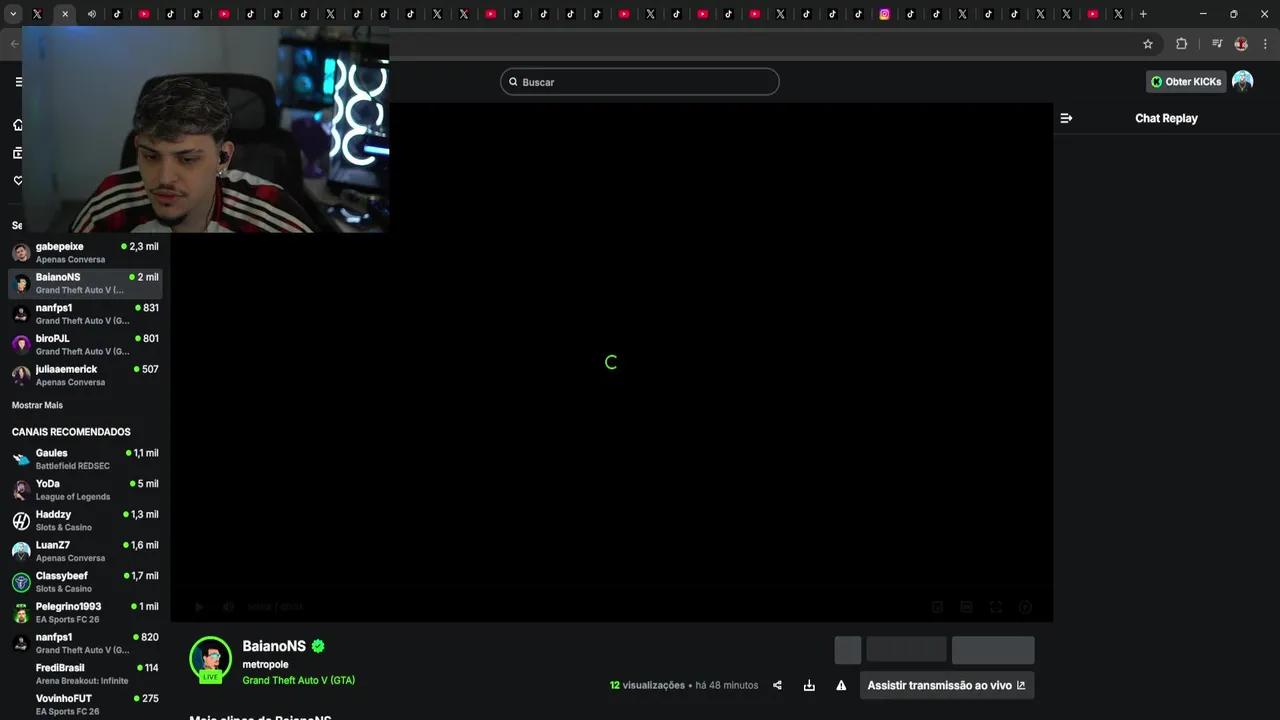
Task: Open a new browser tab
Action: click(x=1143, y=14)
